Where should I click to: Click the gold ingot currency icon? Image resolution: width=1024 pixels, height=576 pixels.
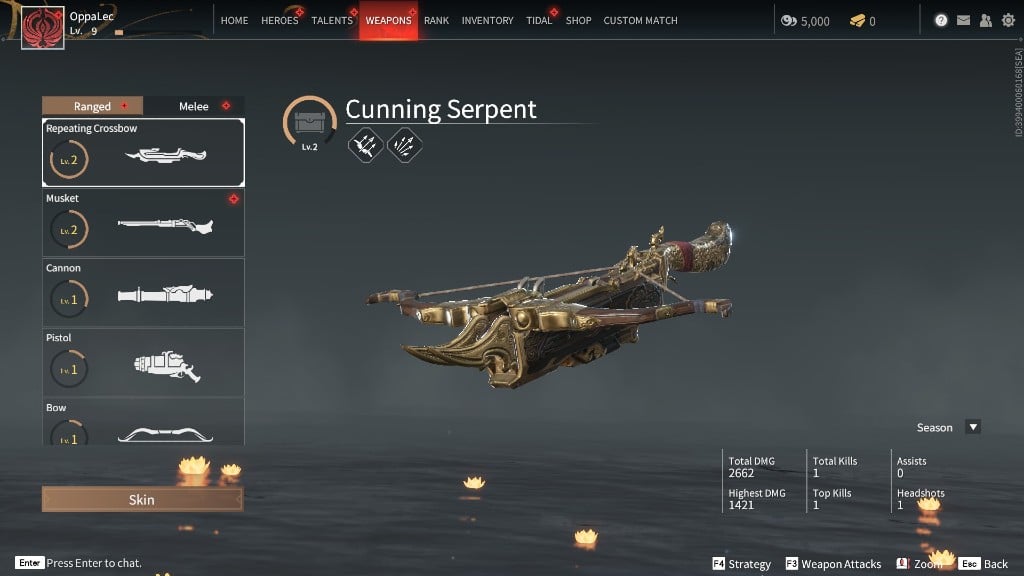click(857, 21)
